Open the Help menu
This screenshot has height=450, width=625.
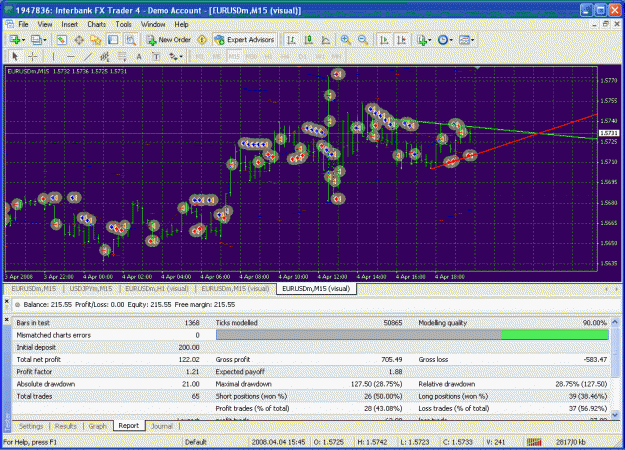point(181,24)
